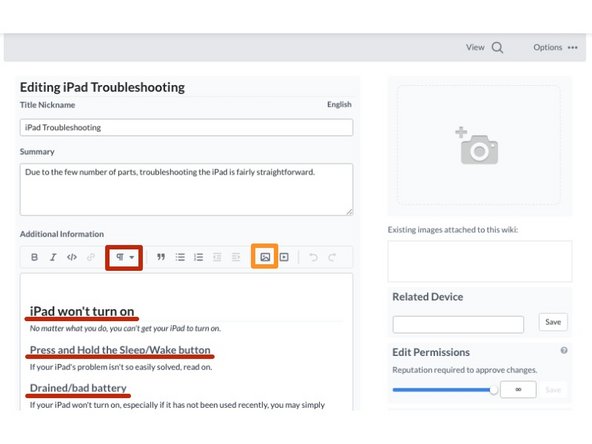Place cursor in "iPad won't turn on" heading
The height and width of the screenshot is (444, 592).
tap(82, 311)
